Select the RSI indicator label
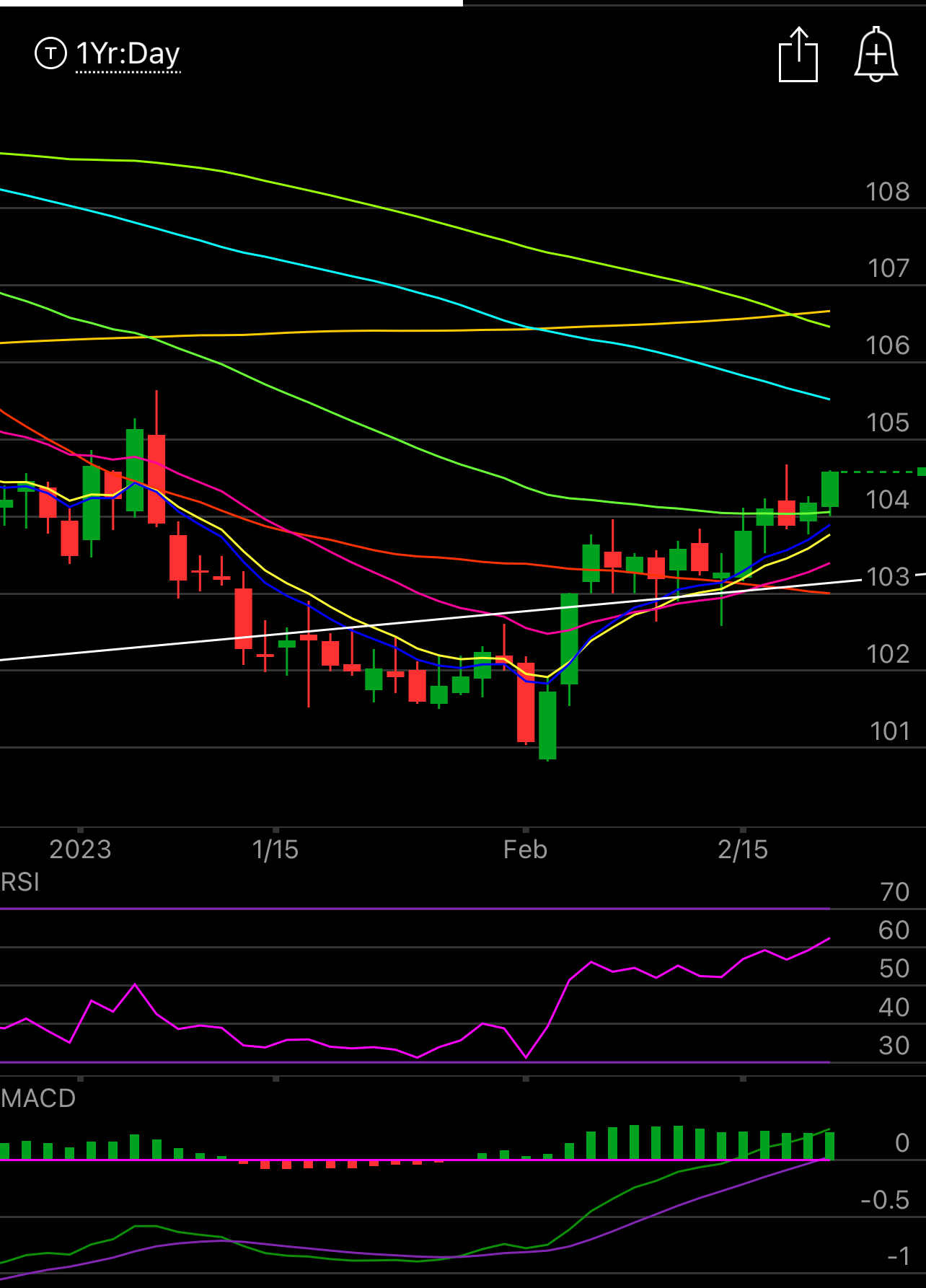Screen dimensions: 926x1288 pyautogui.click(x=20, y=882)
